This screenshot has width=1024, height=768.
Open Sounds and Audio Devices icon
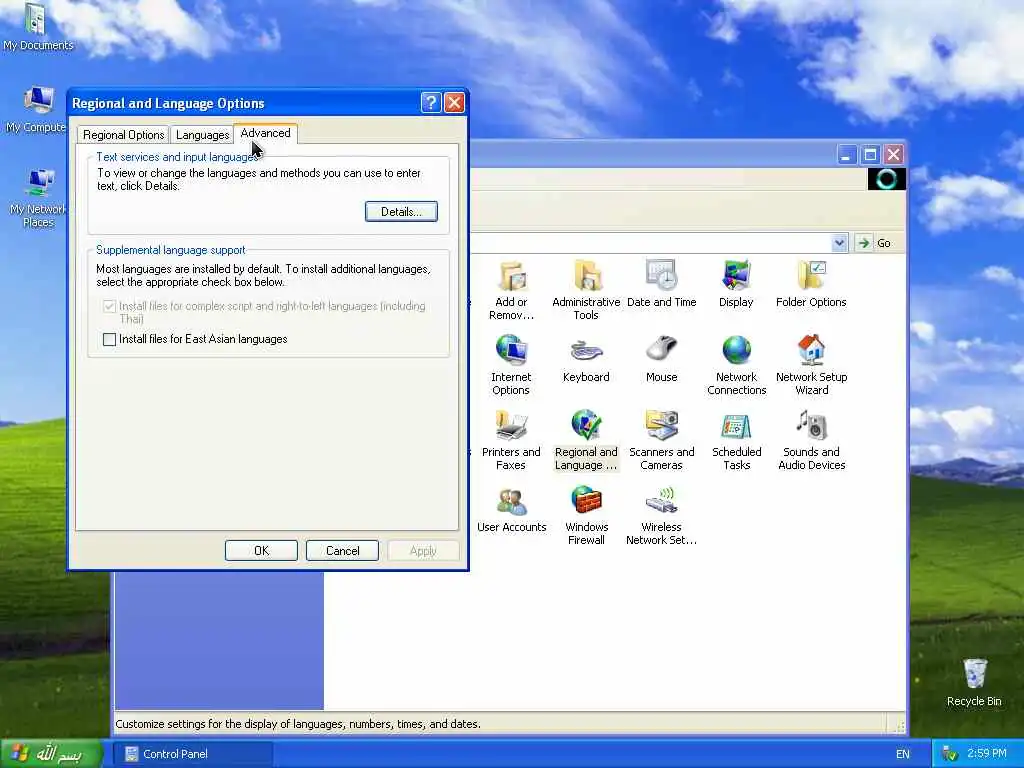pos(811,426)
